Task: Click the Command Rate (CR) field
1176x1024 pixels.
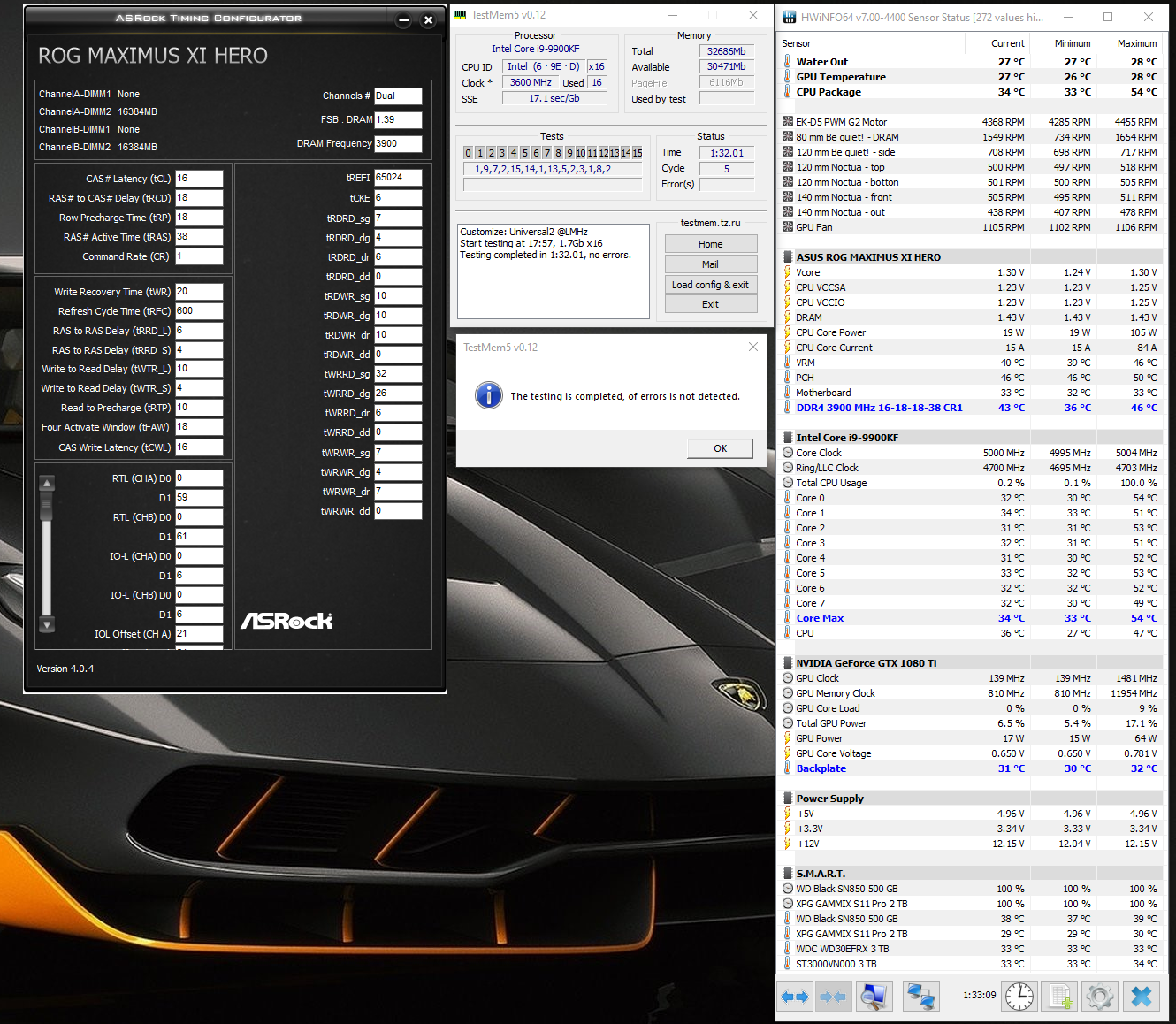Action: click(x=199, y=256)
